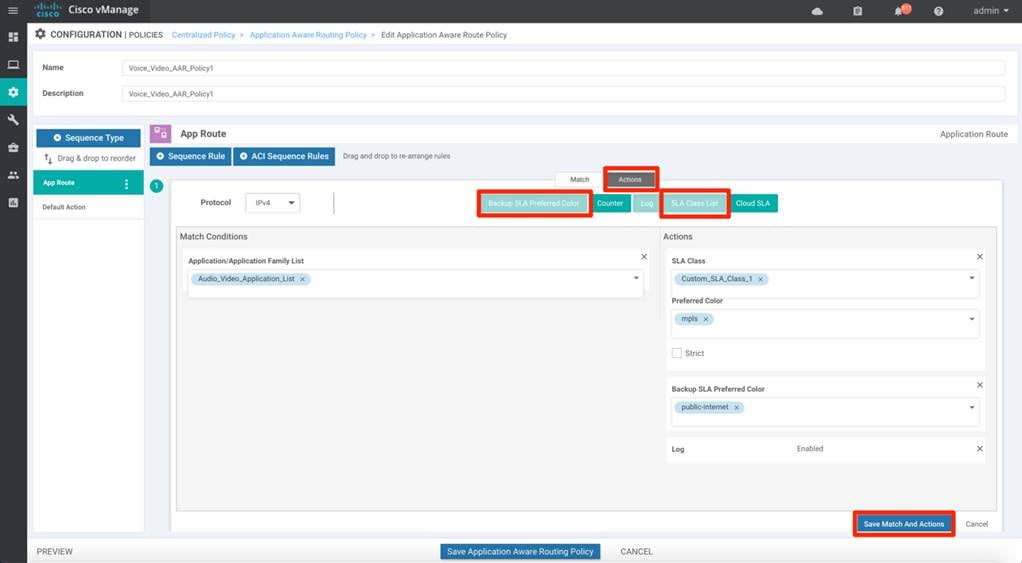Open the Dashboard sidebar icon
The width and height of the screenshot is (1022, 563).
(x=13, y=37)
